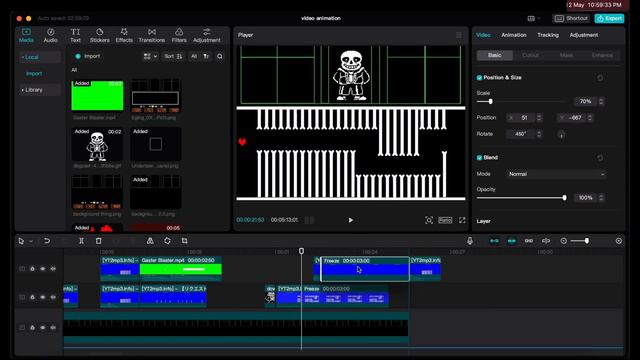The height and width of the screenshot is (360, 640).
Task: Select the Basic sub-tab
Action: [495, 55]
